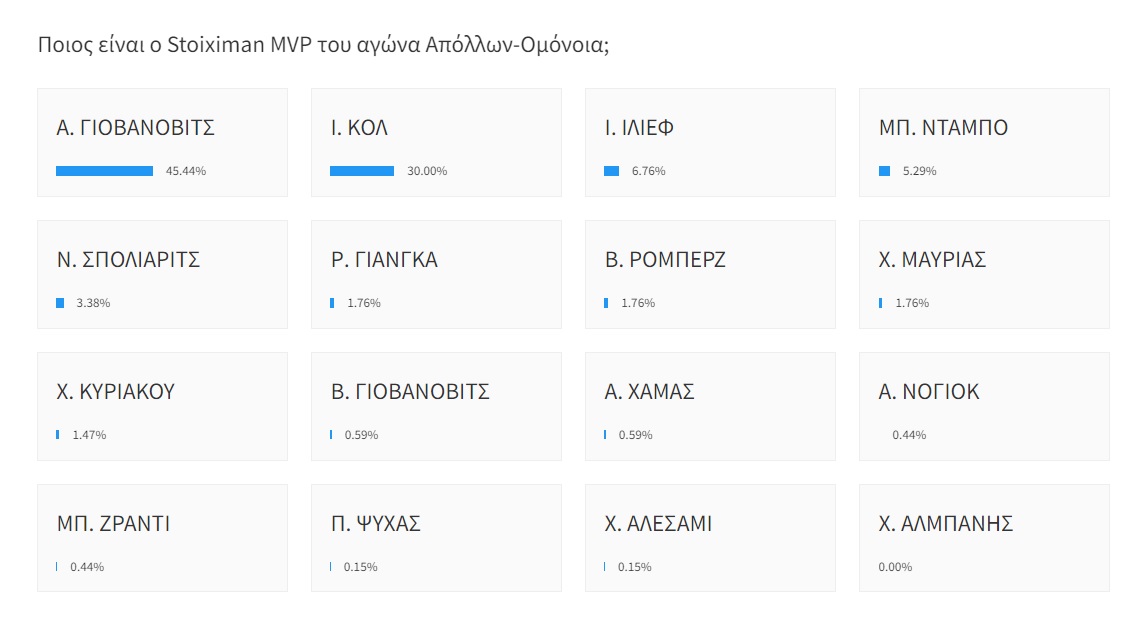Vote for Α. ΧΑΜΑΣ
The width and height of the screenshot is (1142, 631).
pyautogui.click(x=710, y=407)
